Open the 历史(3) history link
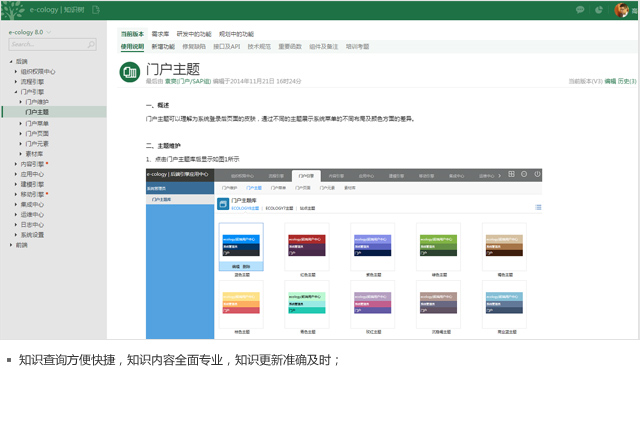The height and width of the screenshot is (440, 640). [x=626, y=80]
